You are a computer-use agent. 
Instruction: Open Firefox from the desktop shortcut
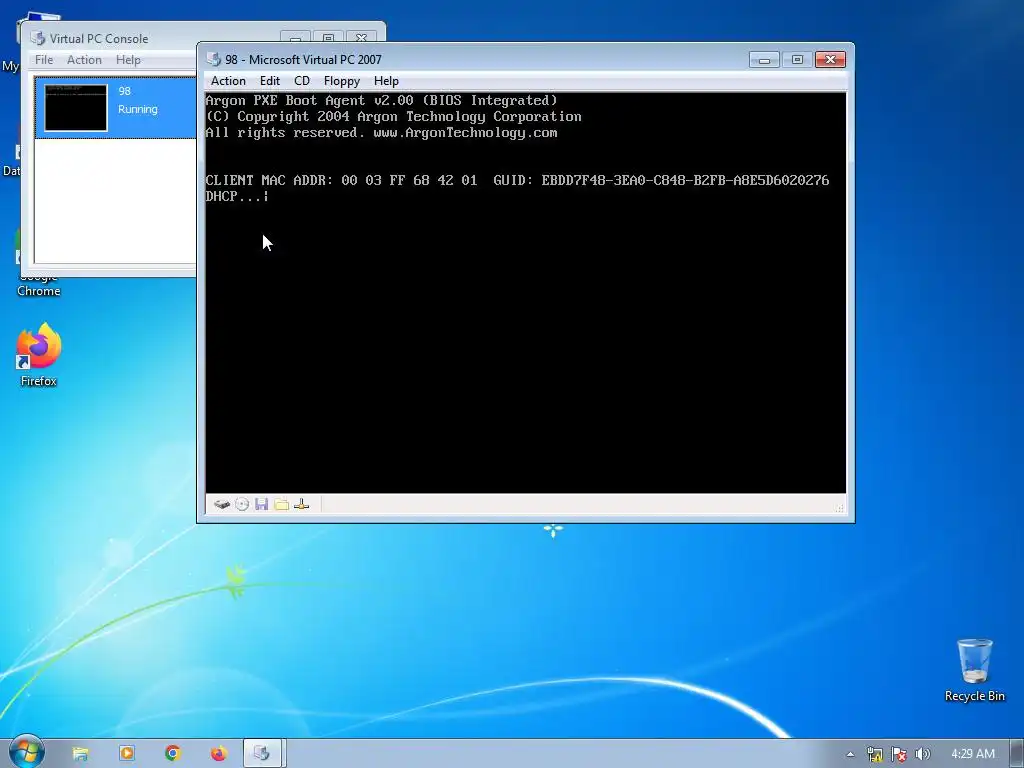click(39, 355)
